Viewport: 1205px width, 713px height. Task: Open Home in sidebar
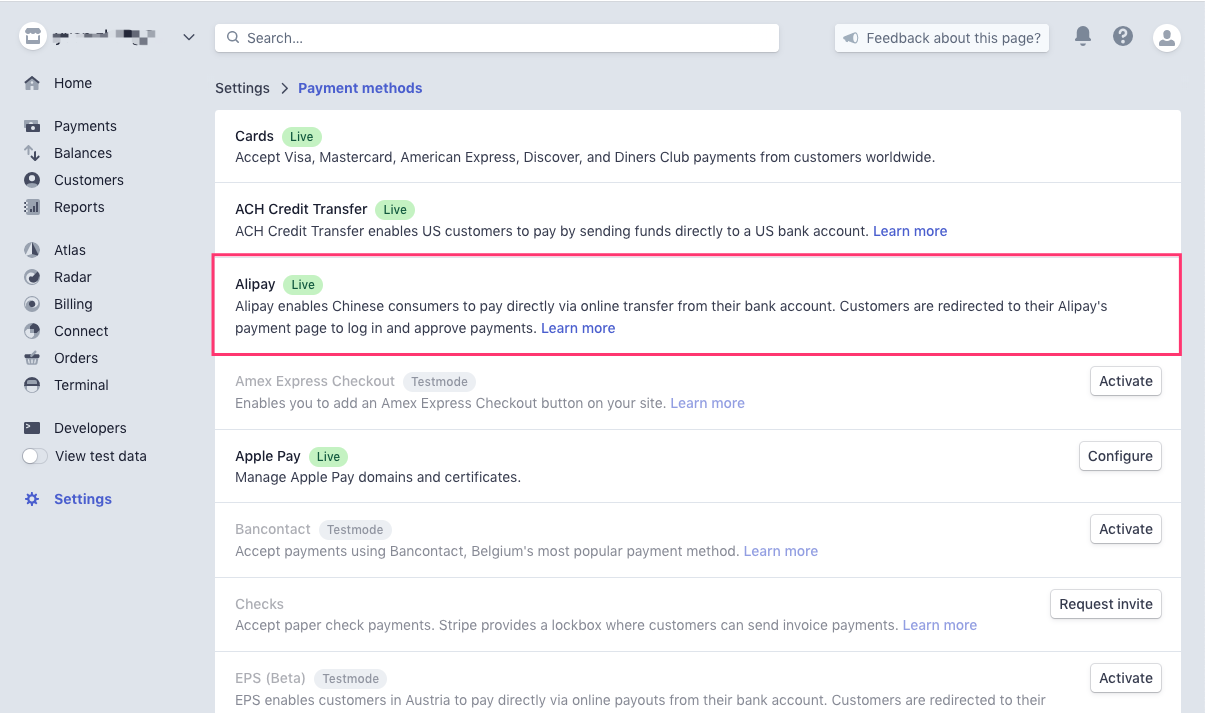pos(73,83)
